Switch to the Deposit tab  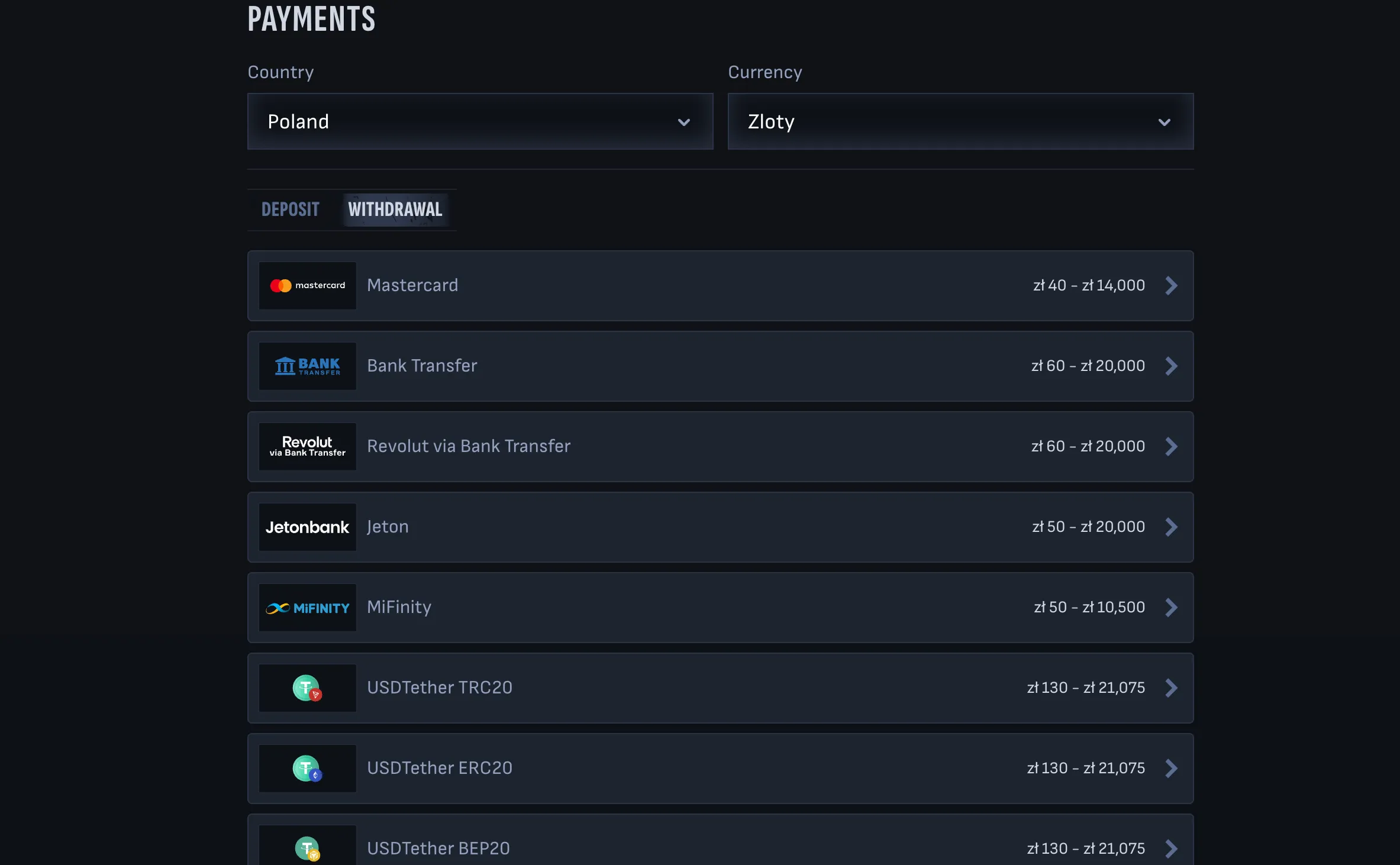click(291, 209)
